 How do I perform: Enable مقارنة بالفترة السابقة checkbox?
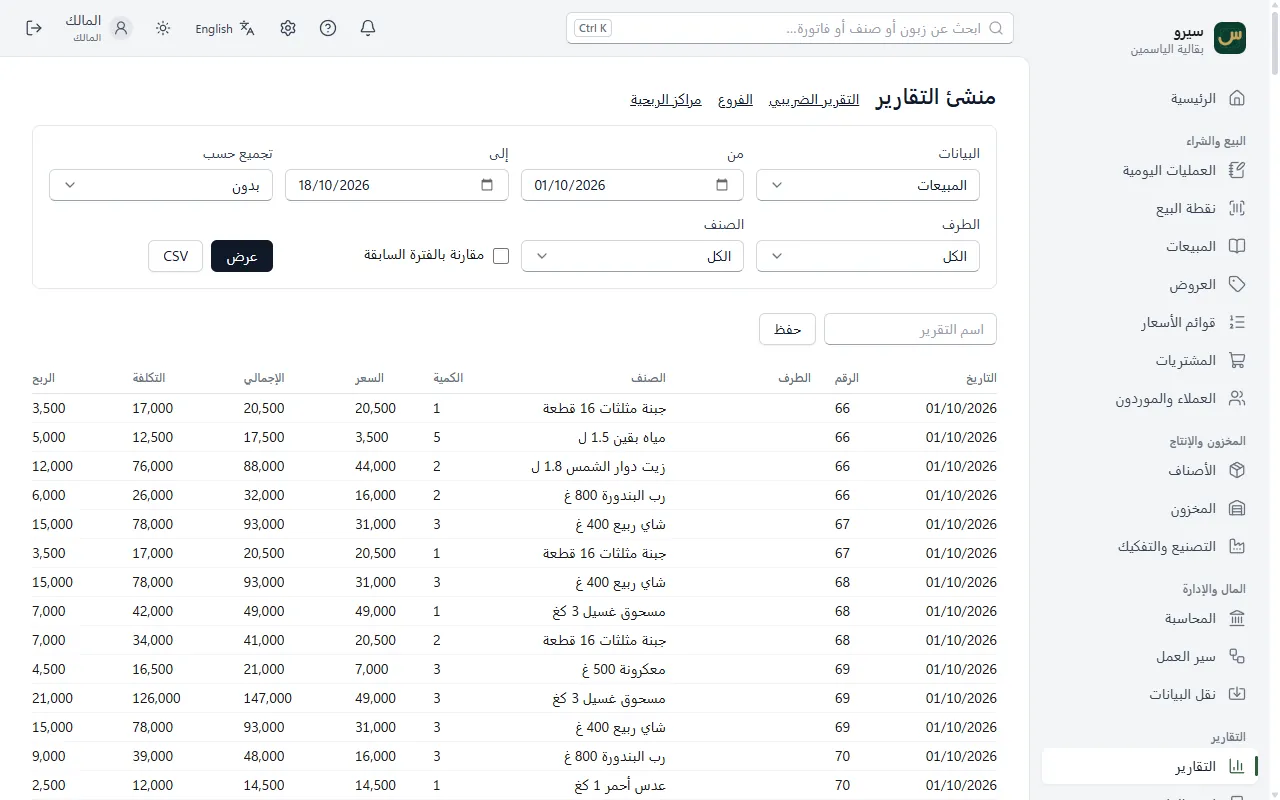[x=501, y=256]
